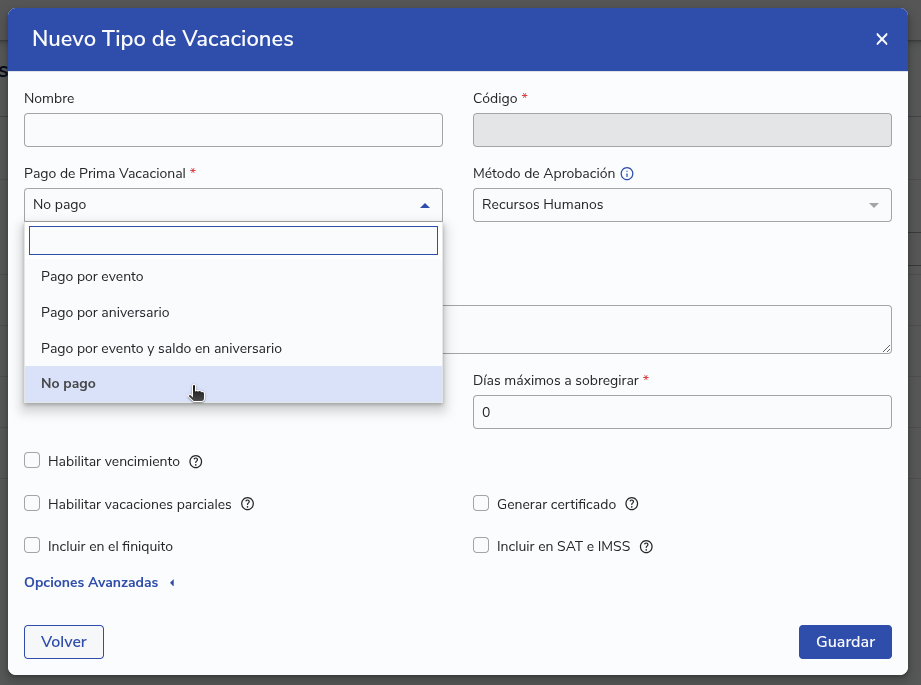
Task: Check Habilitar vacaciones parciales
Action: click(32, 504)
